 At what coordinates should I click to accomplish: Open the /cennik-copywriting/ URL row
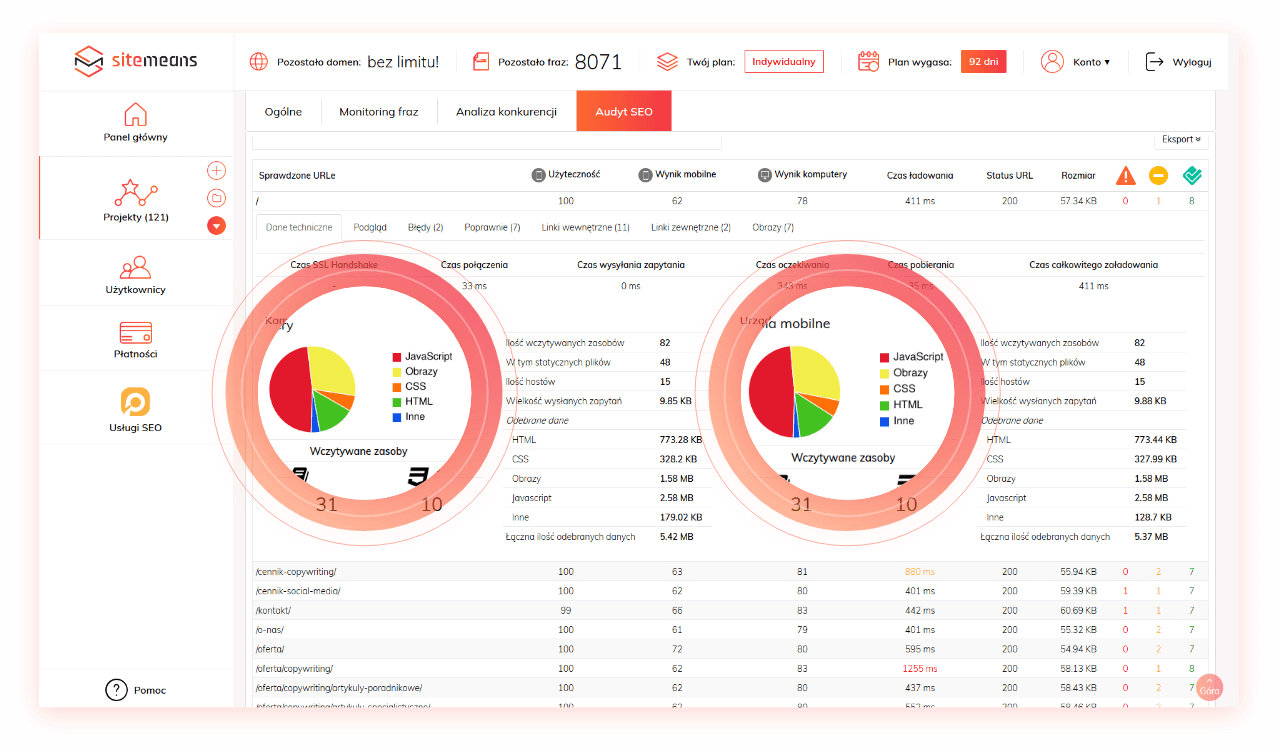296,572
